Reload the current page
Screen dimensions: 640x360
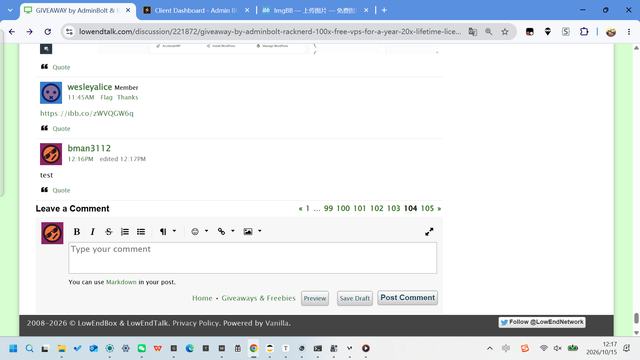point(48,31)
